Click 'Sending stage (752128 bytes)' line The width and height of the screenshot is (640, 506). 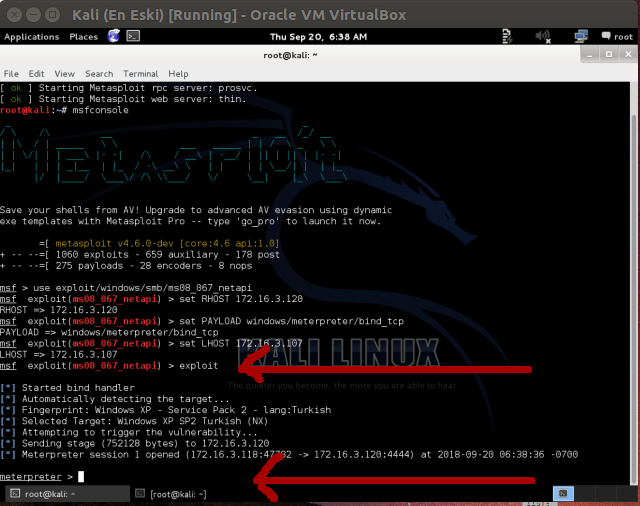tap(135, 444)
